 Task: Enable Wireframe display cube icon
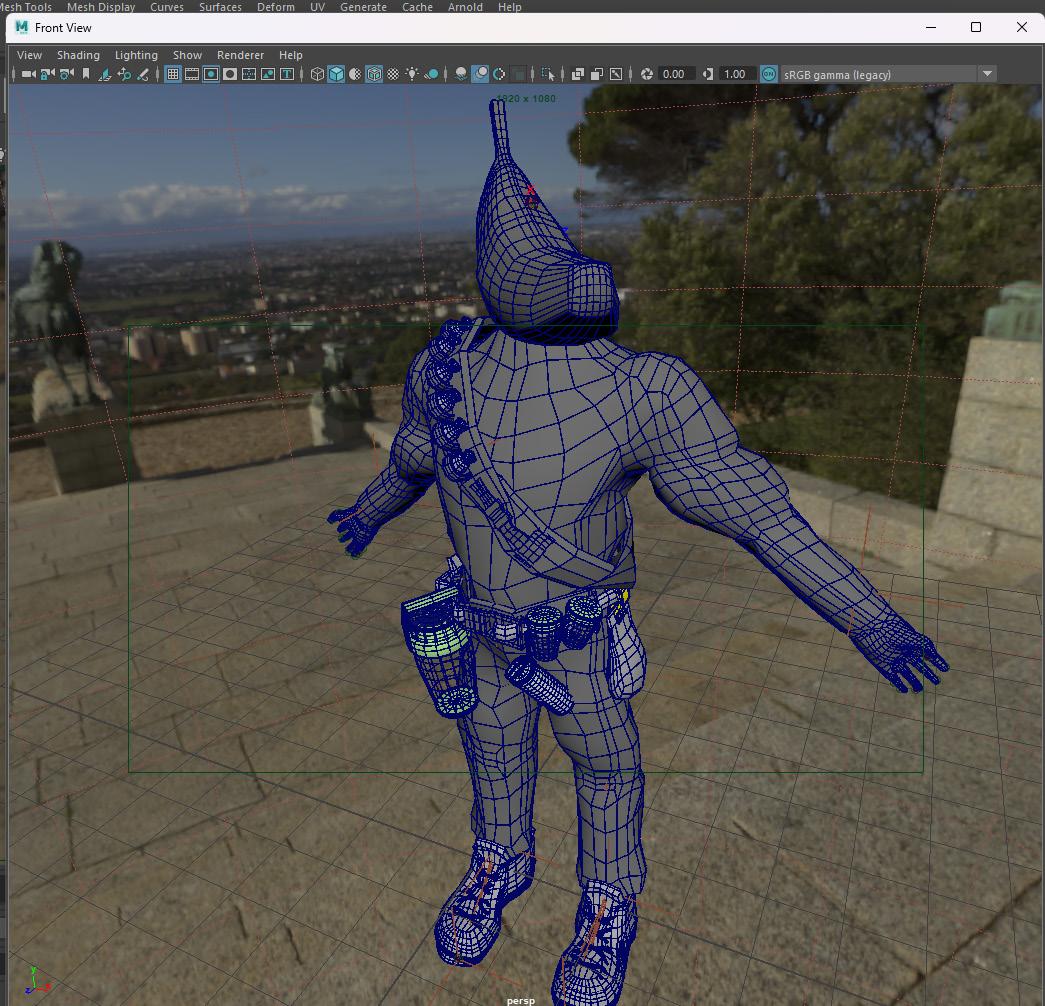point(317,74)
